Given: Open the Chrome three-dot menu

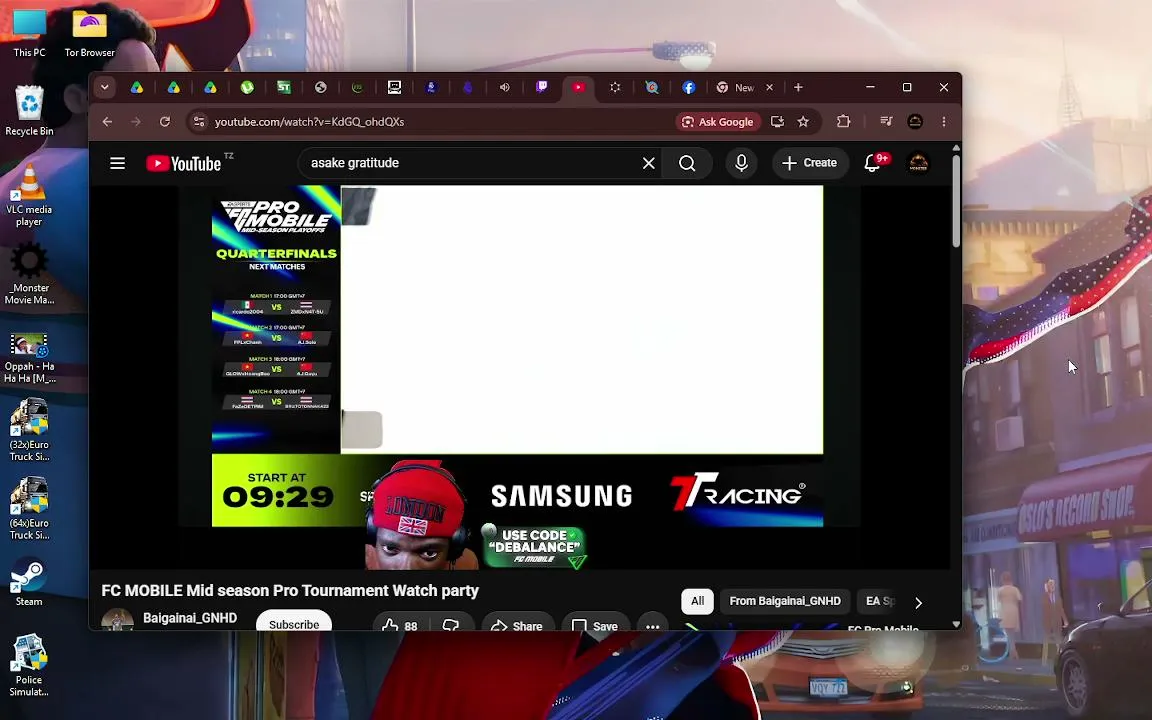Looking at the screenshot, I should [944, 122].
